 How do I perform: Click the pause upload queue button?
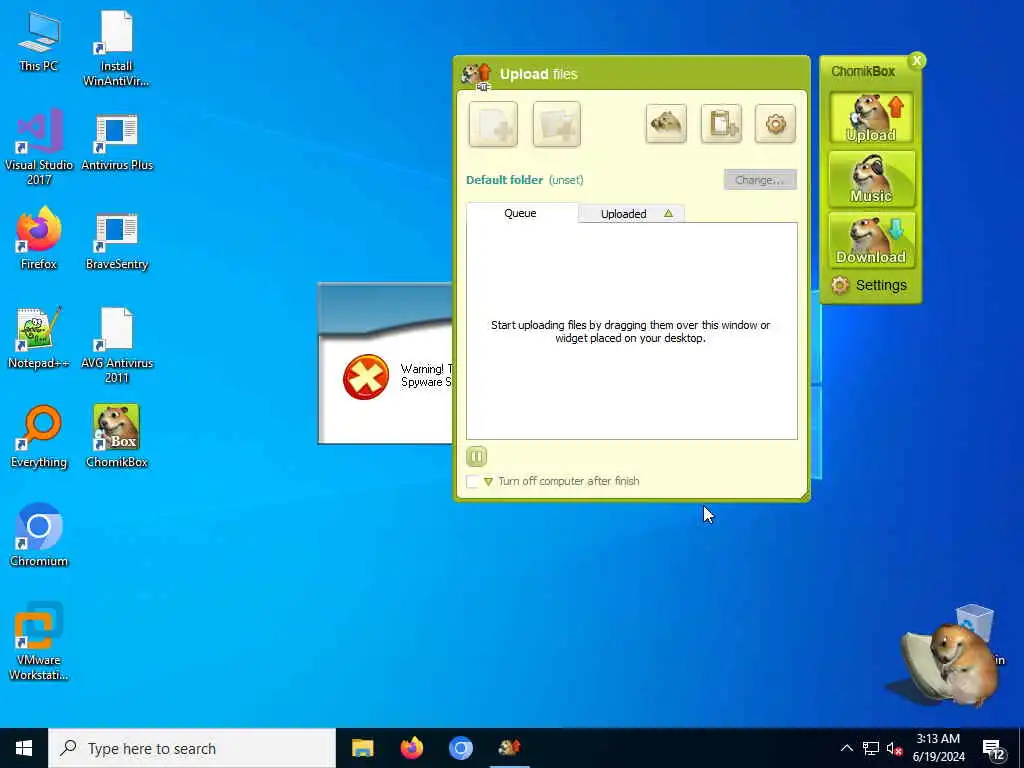477,456
